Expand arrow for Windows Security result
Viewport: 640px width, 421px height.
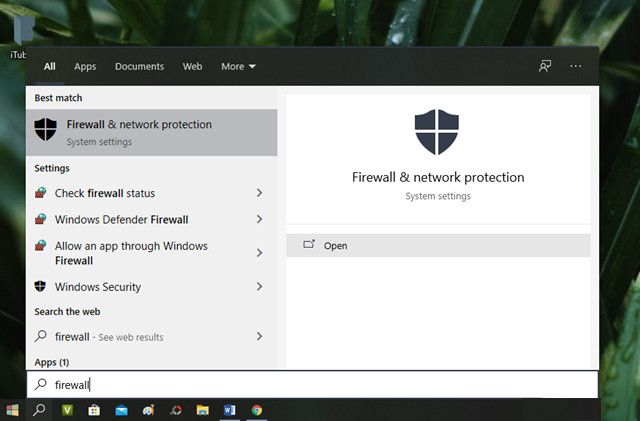click(259, 287)
